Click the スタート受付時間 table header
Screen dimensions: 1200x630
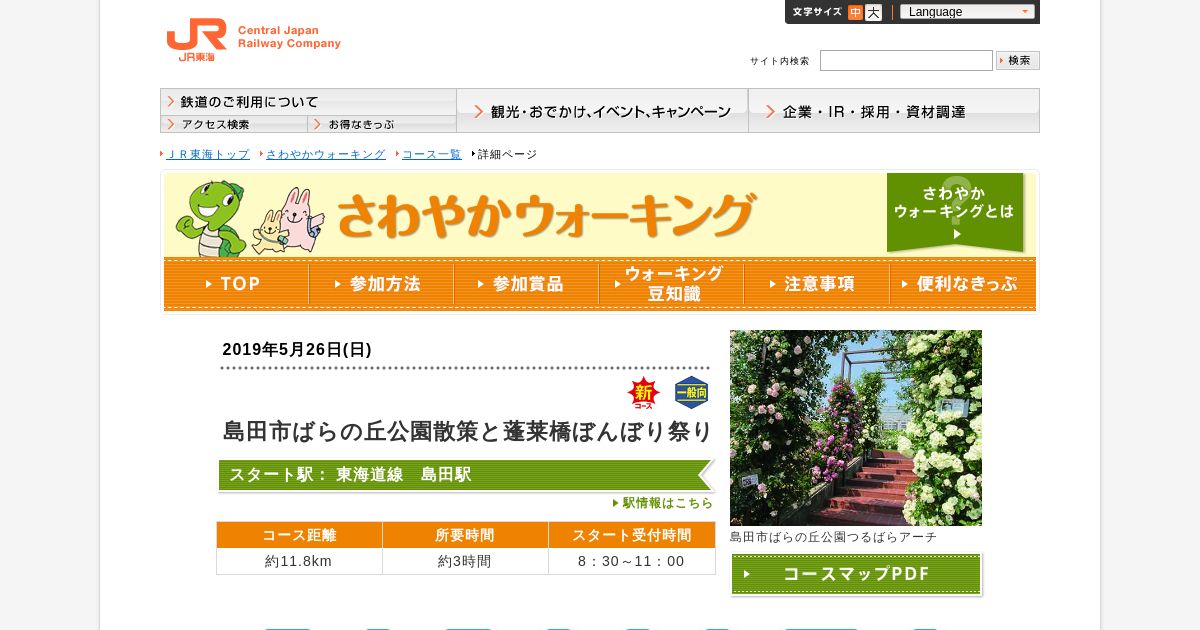[x=632, y=535]
